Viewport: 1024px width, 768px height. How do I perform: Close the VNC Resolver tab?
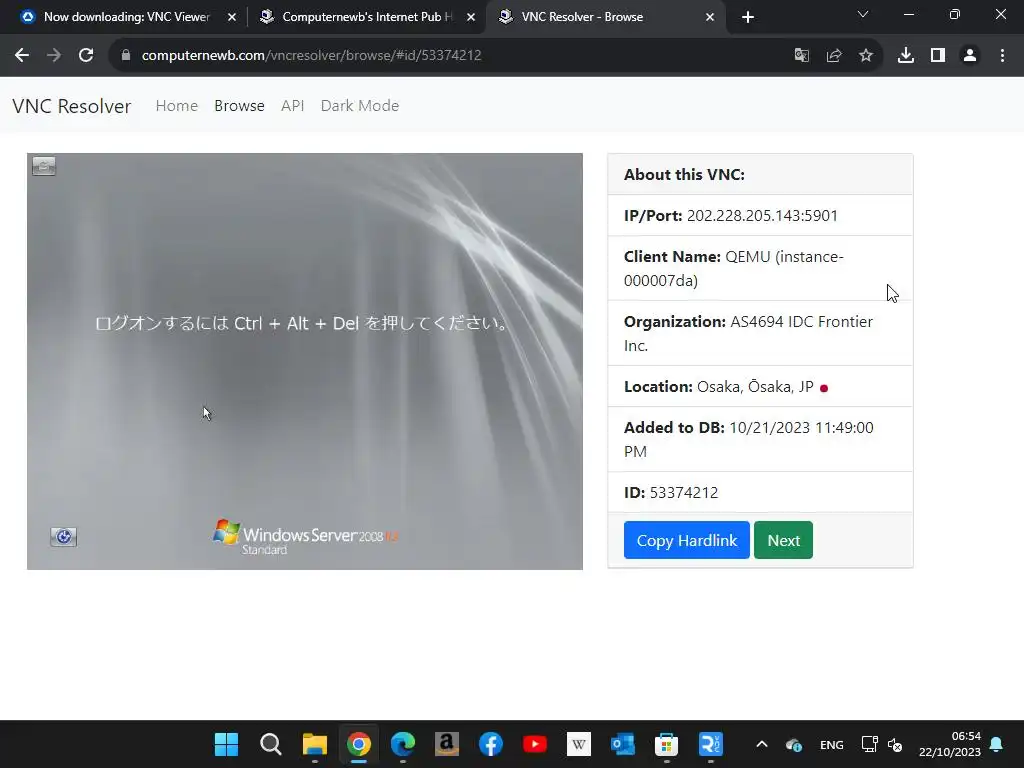pos(710,17)
